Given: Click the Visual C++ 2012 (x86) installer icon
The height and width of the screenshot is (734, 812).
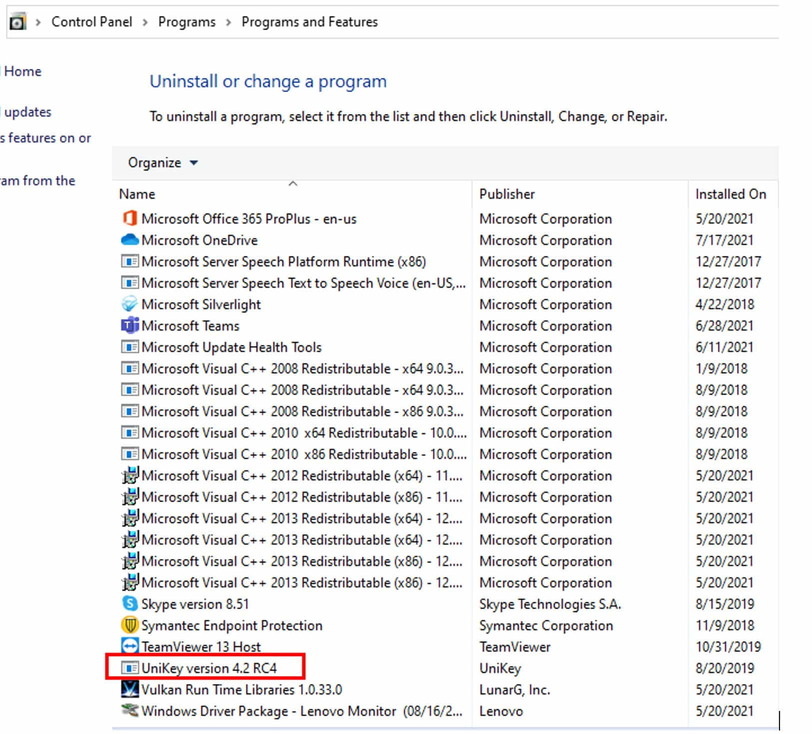Looking at the screenshot, I should coord(129,496).
